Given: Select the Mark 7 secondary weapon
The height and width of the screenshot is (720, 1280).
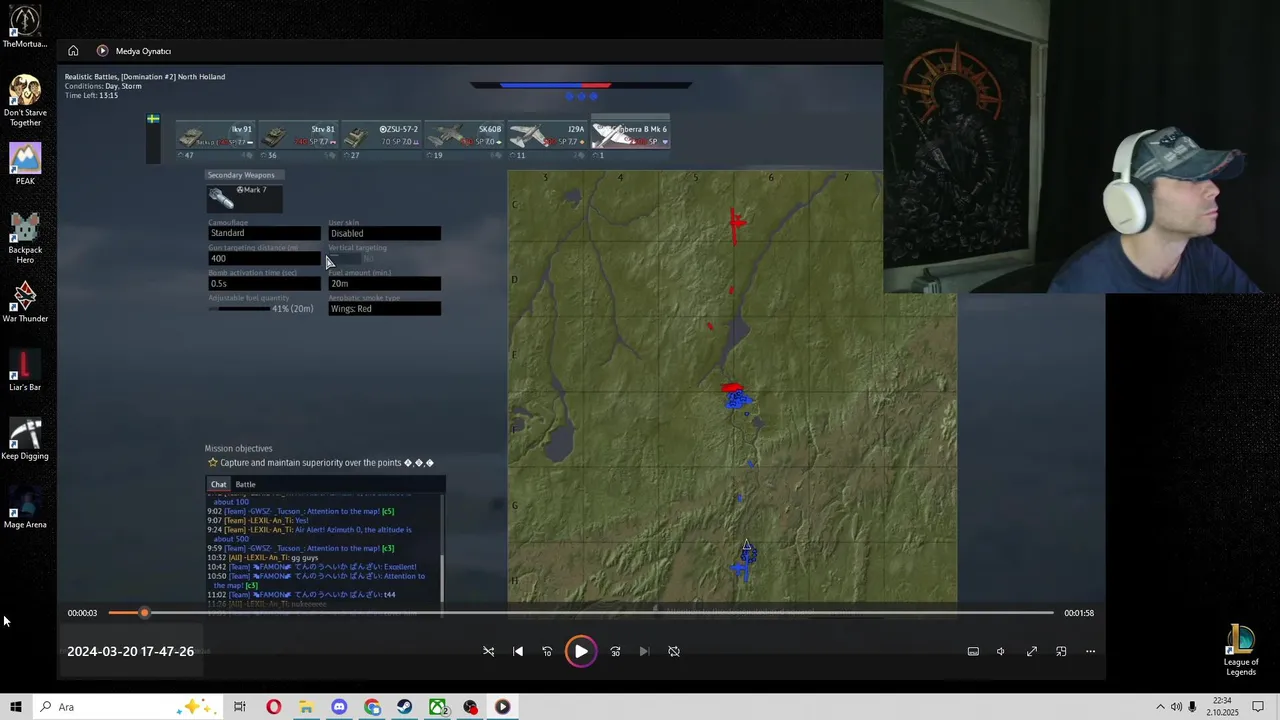Looking at the screenshot, I should click(x=244, y=198).
